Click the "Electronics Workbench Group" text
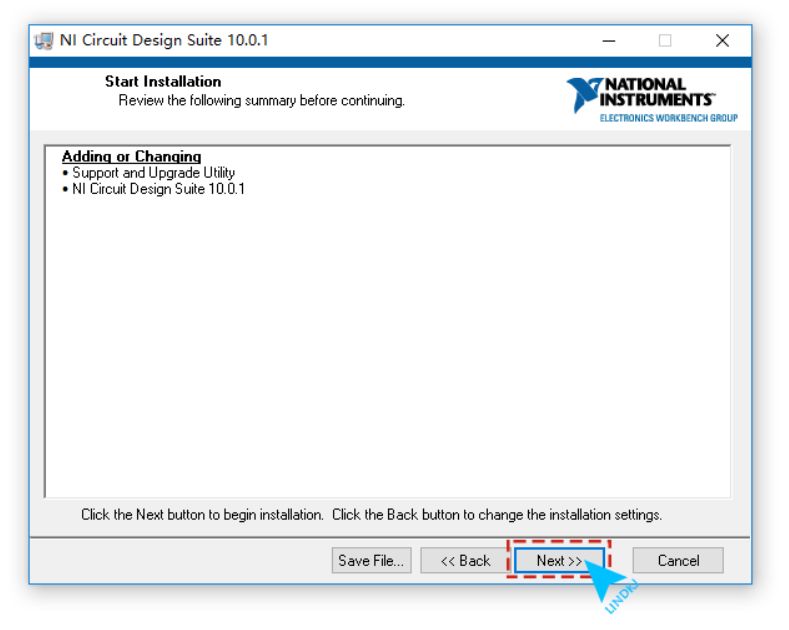The height and width of the screenshot is (630, 789). pos(668,118)
